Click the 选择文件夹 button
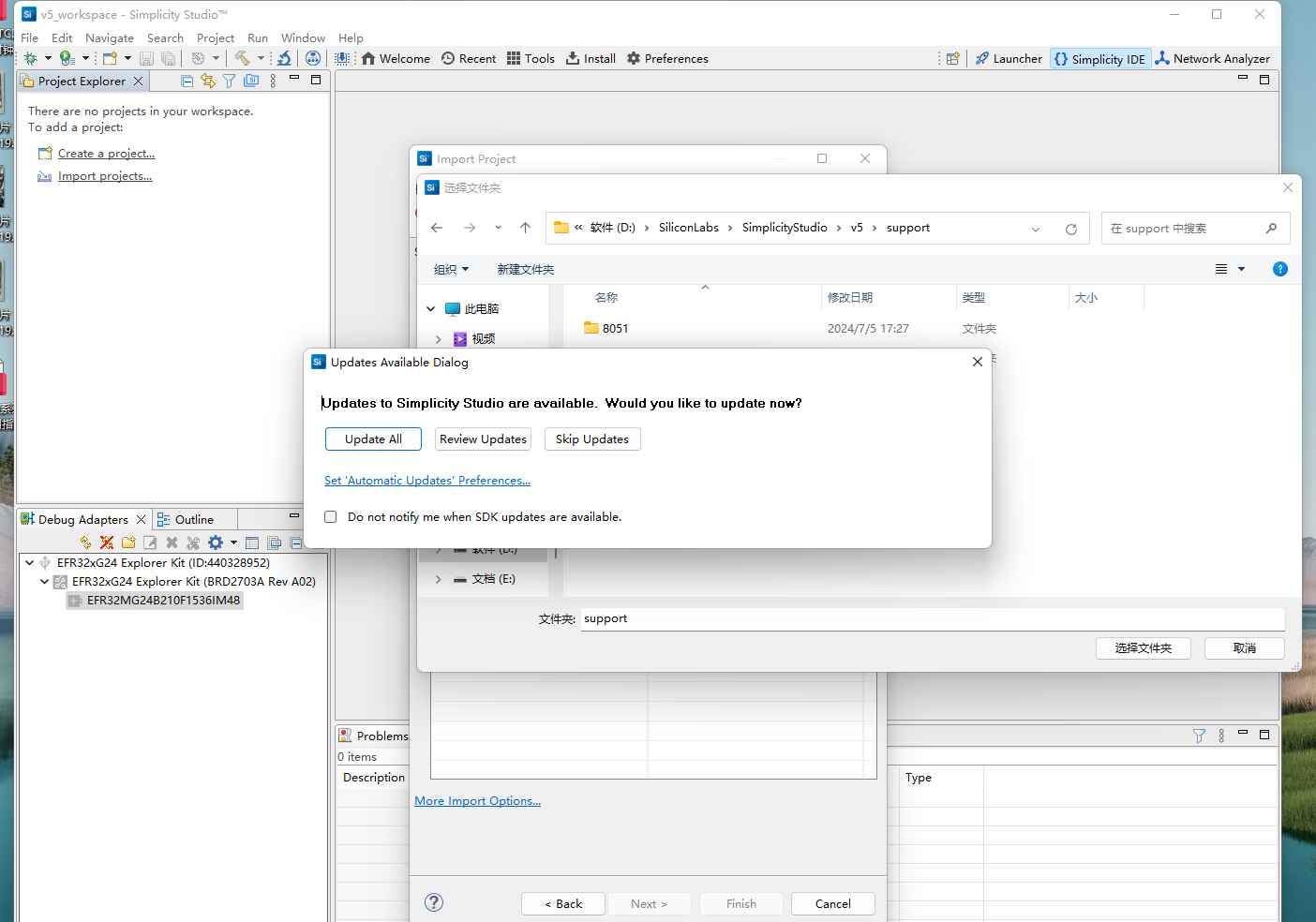Image resolution: width=1316 pixels, height=922 pixels. [x=1144, y=648]
